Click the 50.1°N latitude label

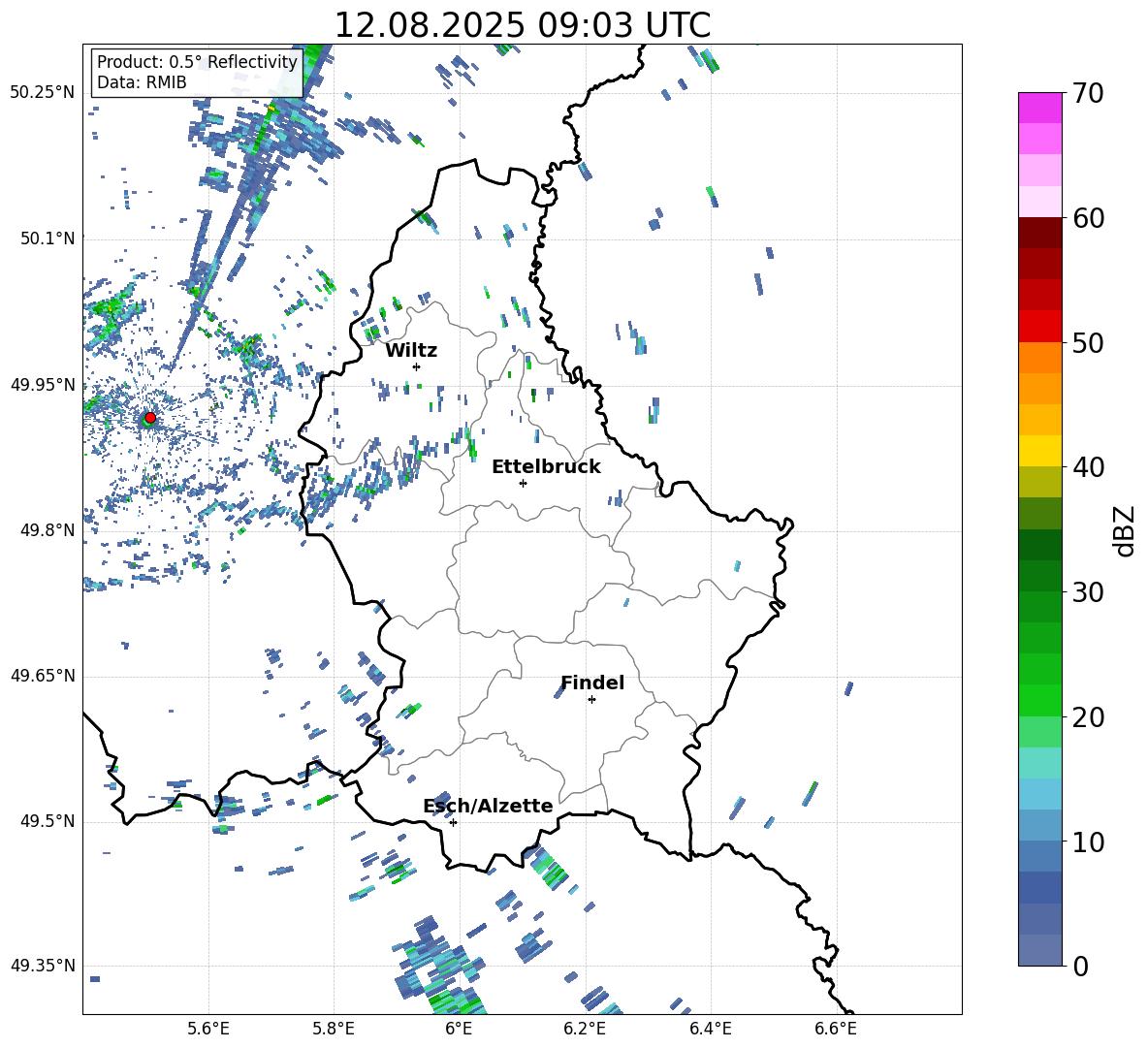[x=48, y=238]
